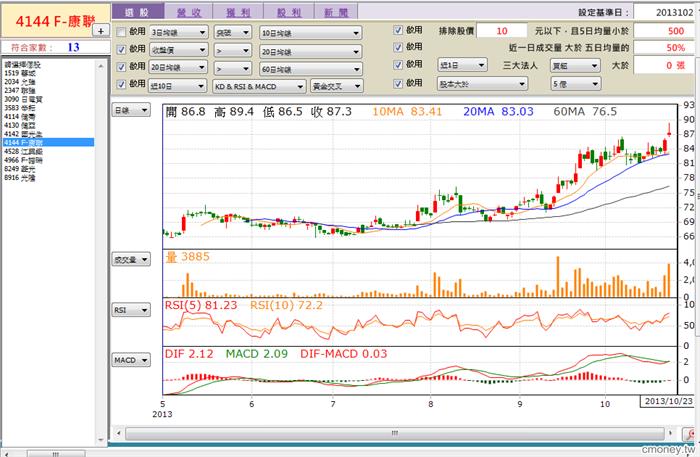Select stock 8249 in the list
700x457 pixels.
tap(48, 169)
